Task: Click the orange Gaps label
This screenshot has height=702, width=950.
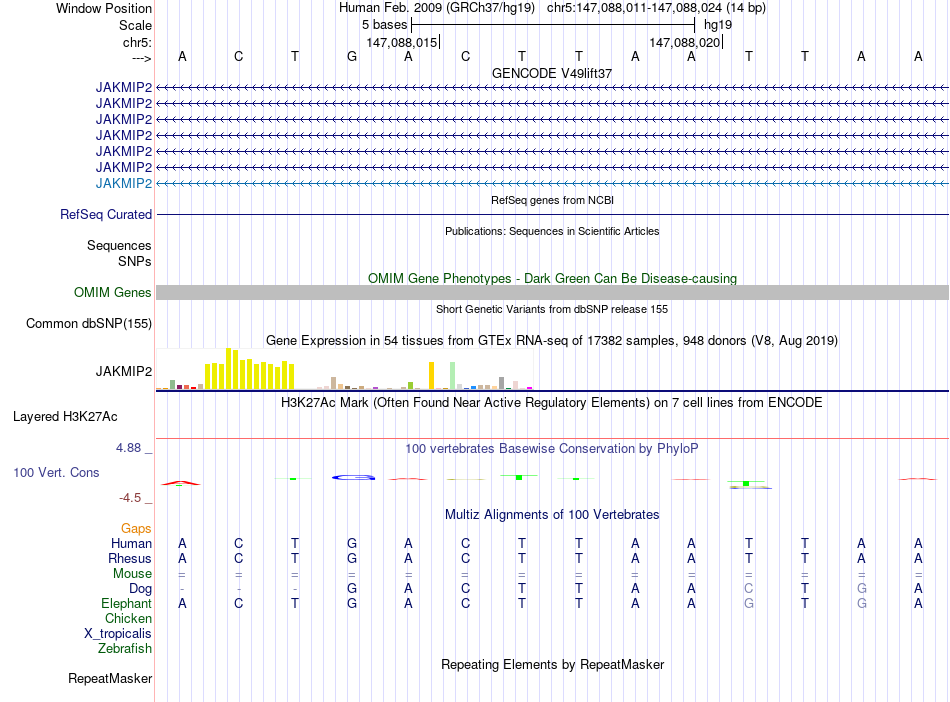Action: [x=136, y=529]
